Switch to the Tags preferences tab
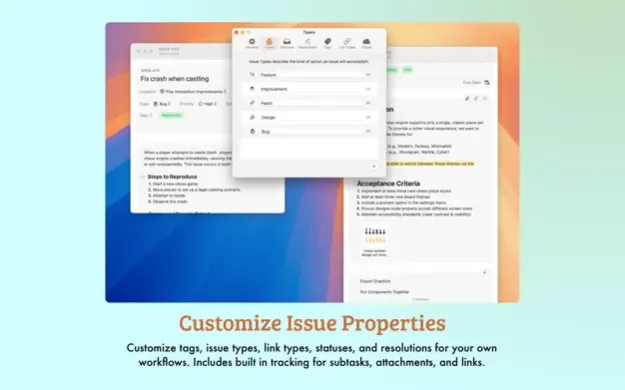 coord(328,43)
